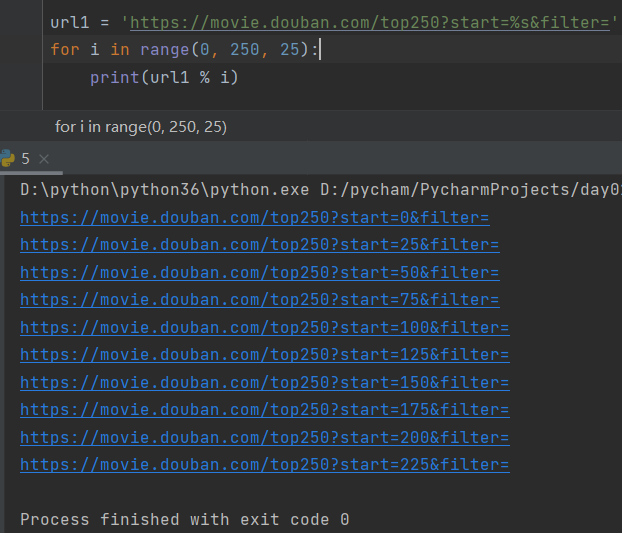Click the url1 string URL in editor
Screen dimensions: 622x533
coord(370,23)
